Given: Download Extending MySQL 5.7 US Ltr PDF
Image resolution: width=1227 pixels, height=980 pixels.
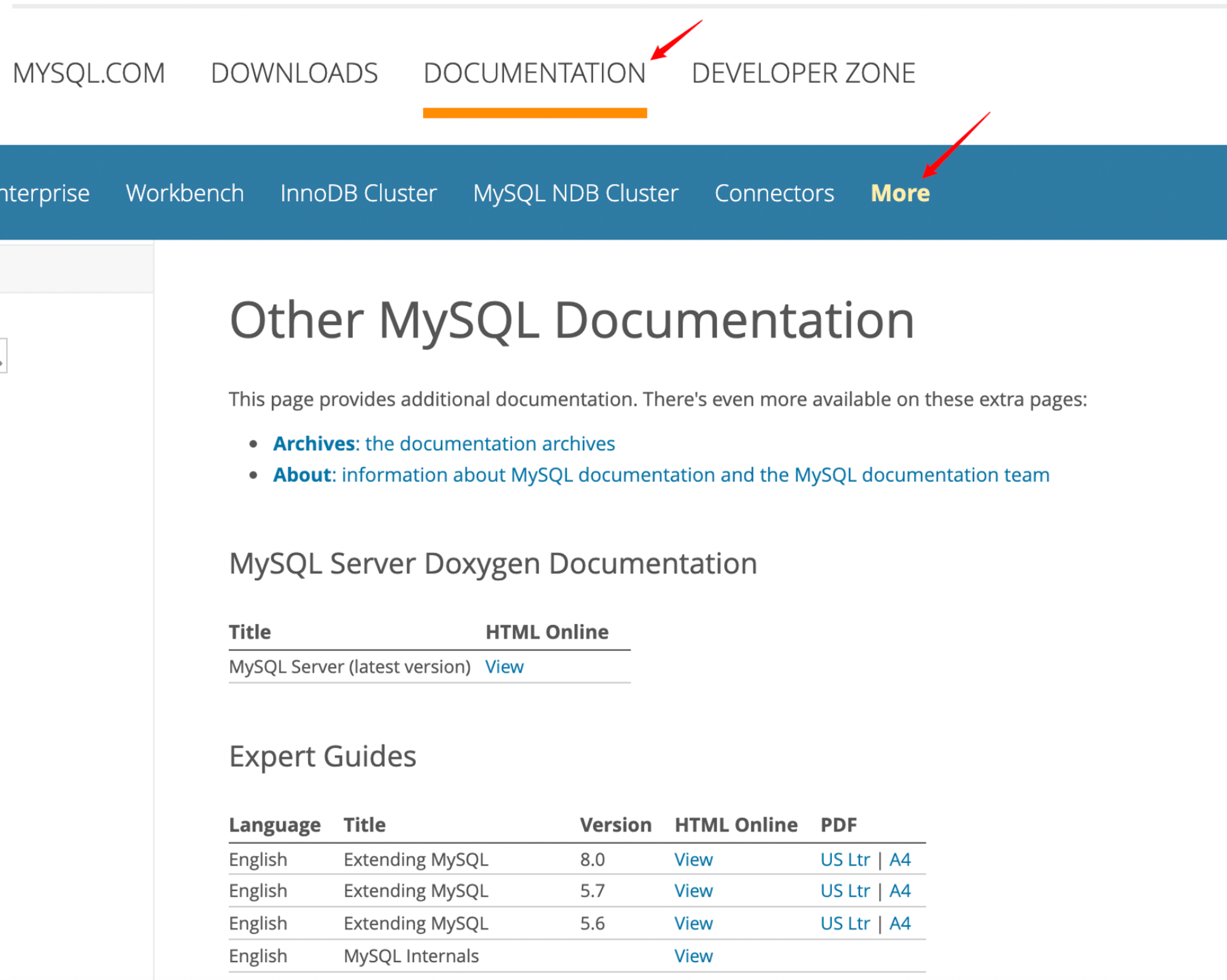Looking at the screenshot, I should (x=845, y=890).
